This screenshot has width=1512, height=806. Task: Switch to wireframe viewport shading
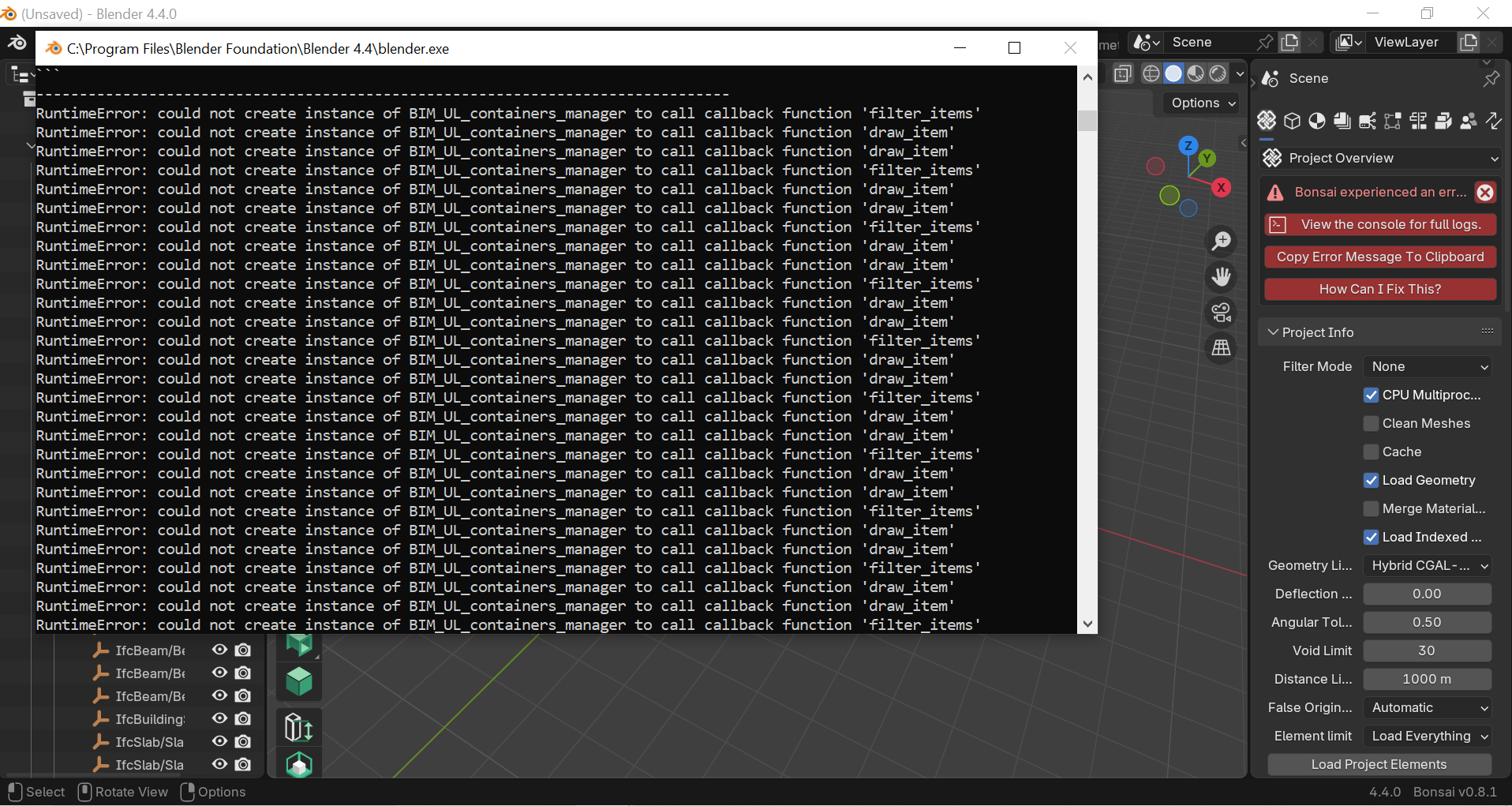pos(1151,73)
